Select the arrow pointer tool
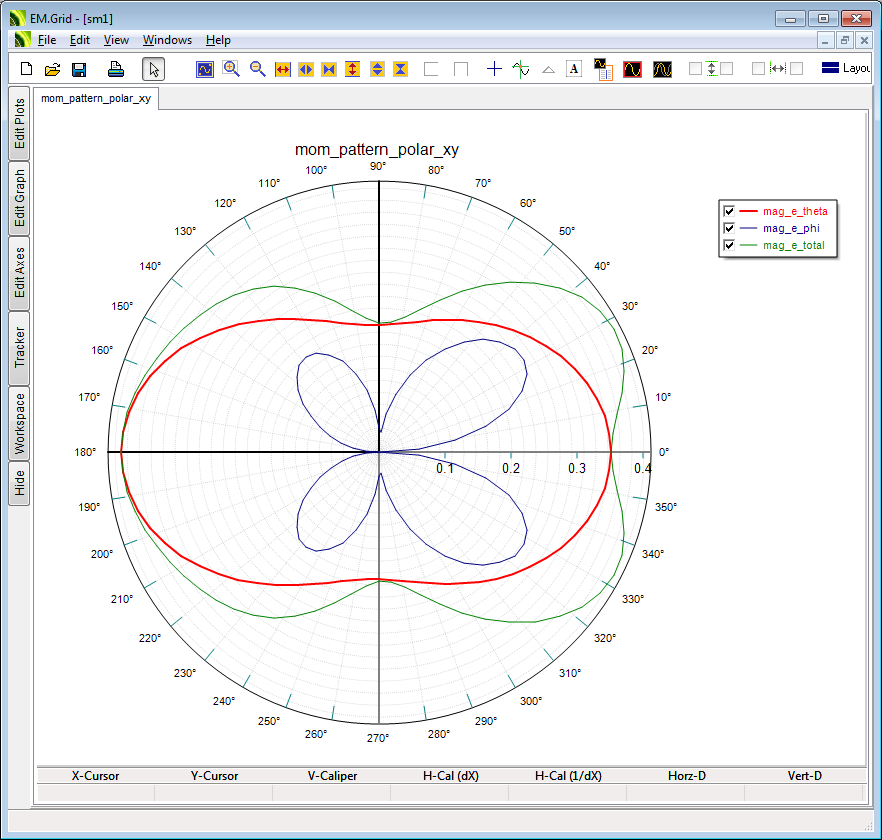Image resolution: width=882 pixels, height=840 pixels. (x=153, y=69)
